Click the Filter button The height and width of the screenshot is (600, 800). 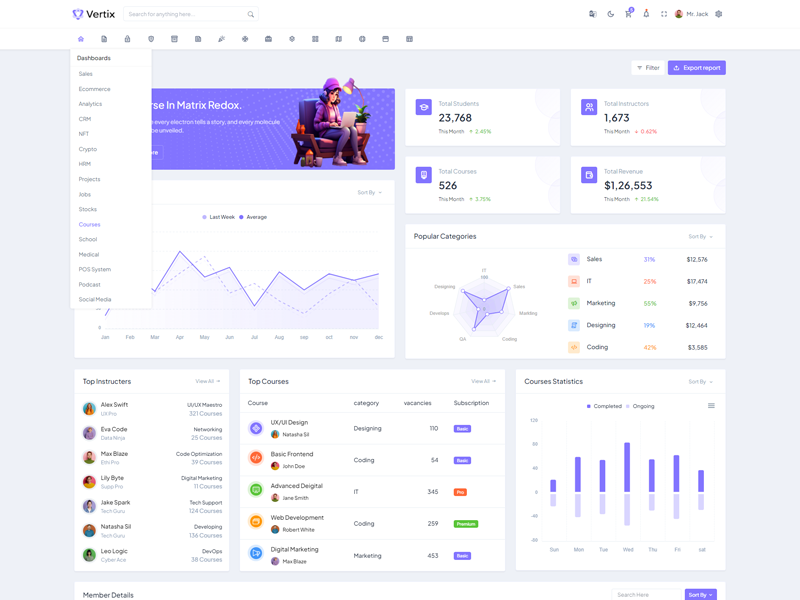coord(647,68)
